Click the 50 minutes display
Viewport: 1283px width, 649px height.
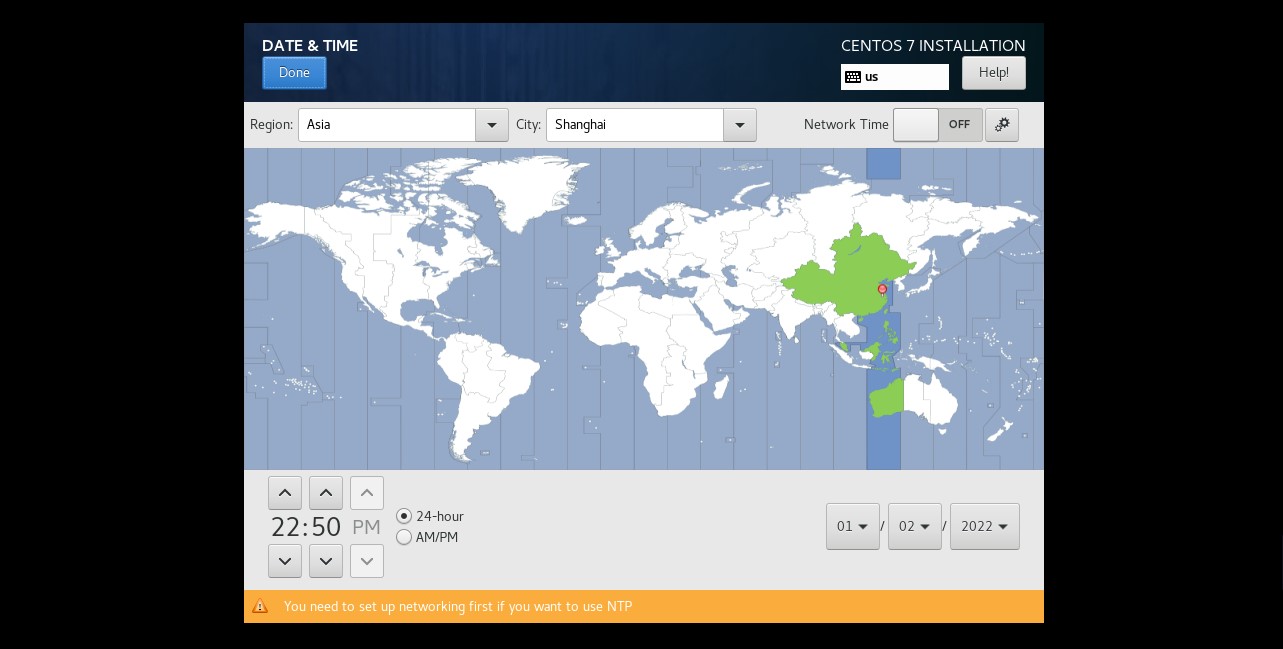pyautogui.click(x=326, y=527)
